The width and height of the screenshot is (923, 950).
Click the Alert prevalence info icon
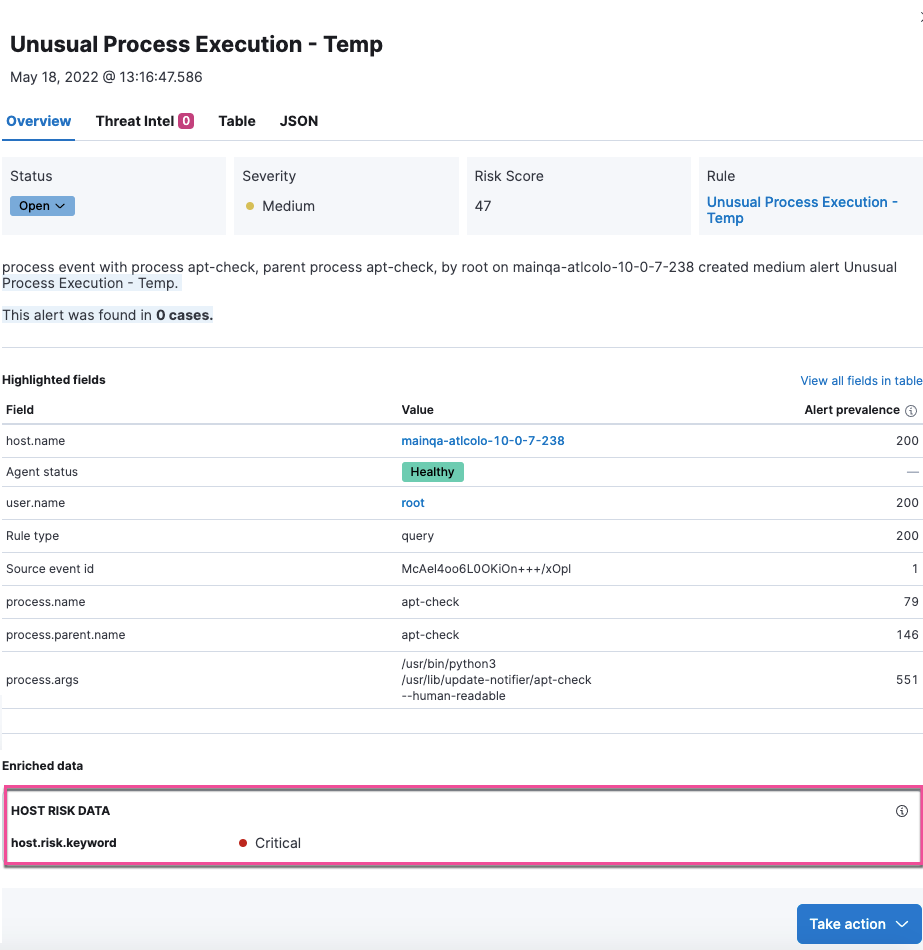pos(911,410)
